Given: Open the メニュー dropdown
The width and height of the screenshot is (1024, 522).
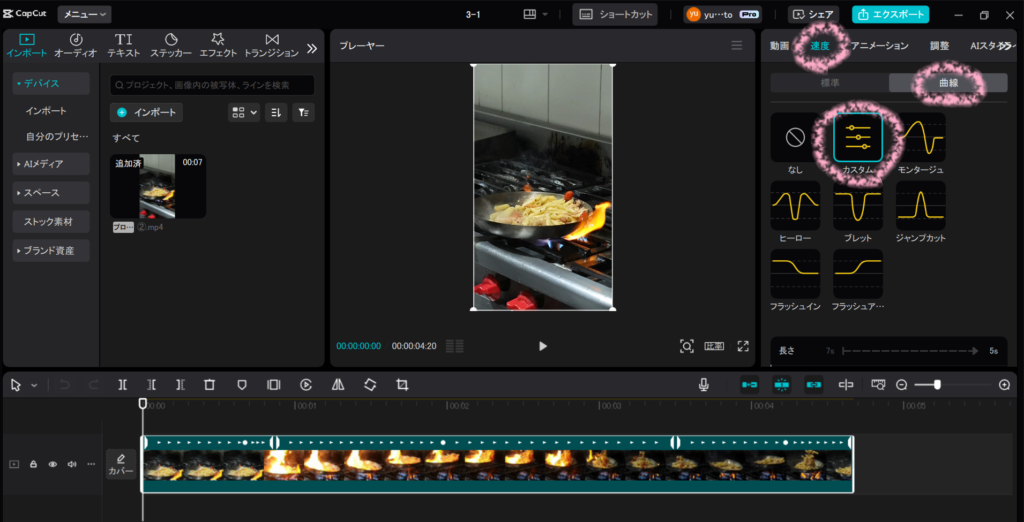Looking at the screenshot, I should [84, 14].
